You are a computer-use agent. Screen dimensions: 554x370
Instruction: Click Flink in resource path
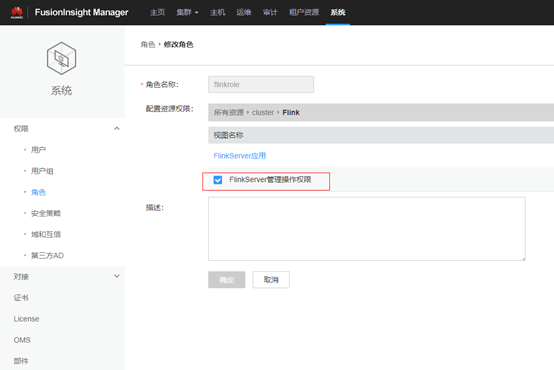click(291, 112)
